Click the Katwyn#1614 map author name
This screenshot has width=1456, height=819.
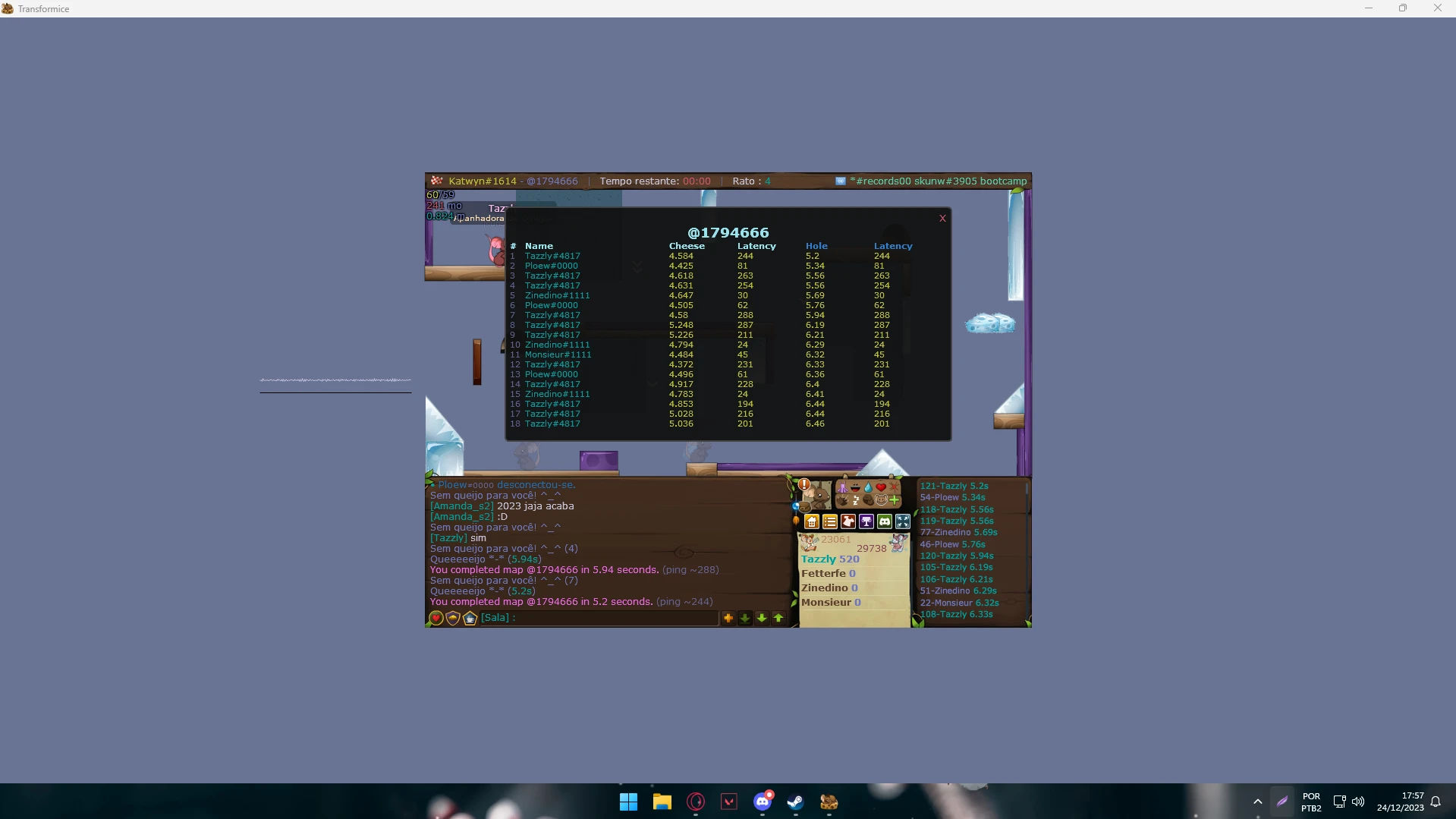tap(482, 181)
